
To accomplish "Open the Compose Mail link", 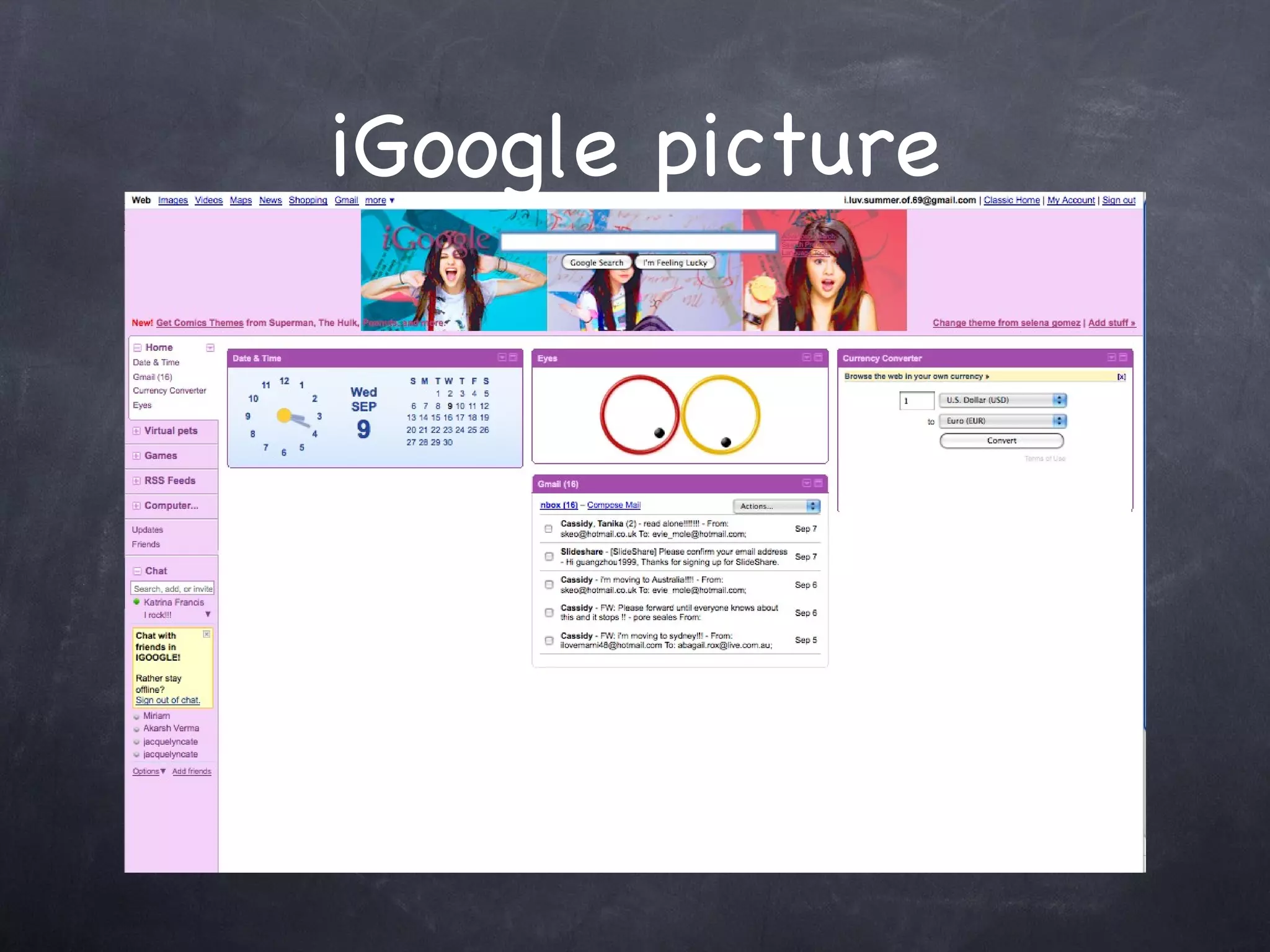I will point(614,505).
